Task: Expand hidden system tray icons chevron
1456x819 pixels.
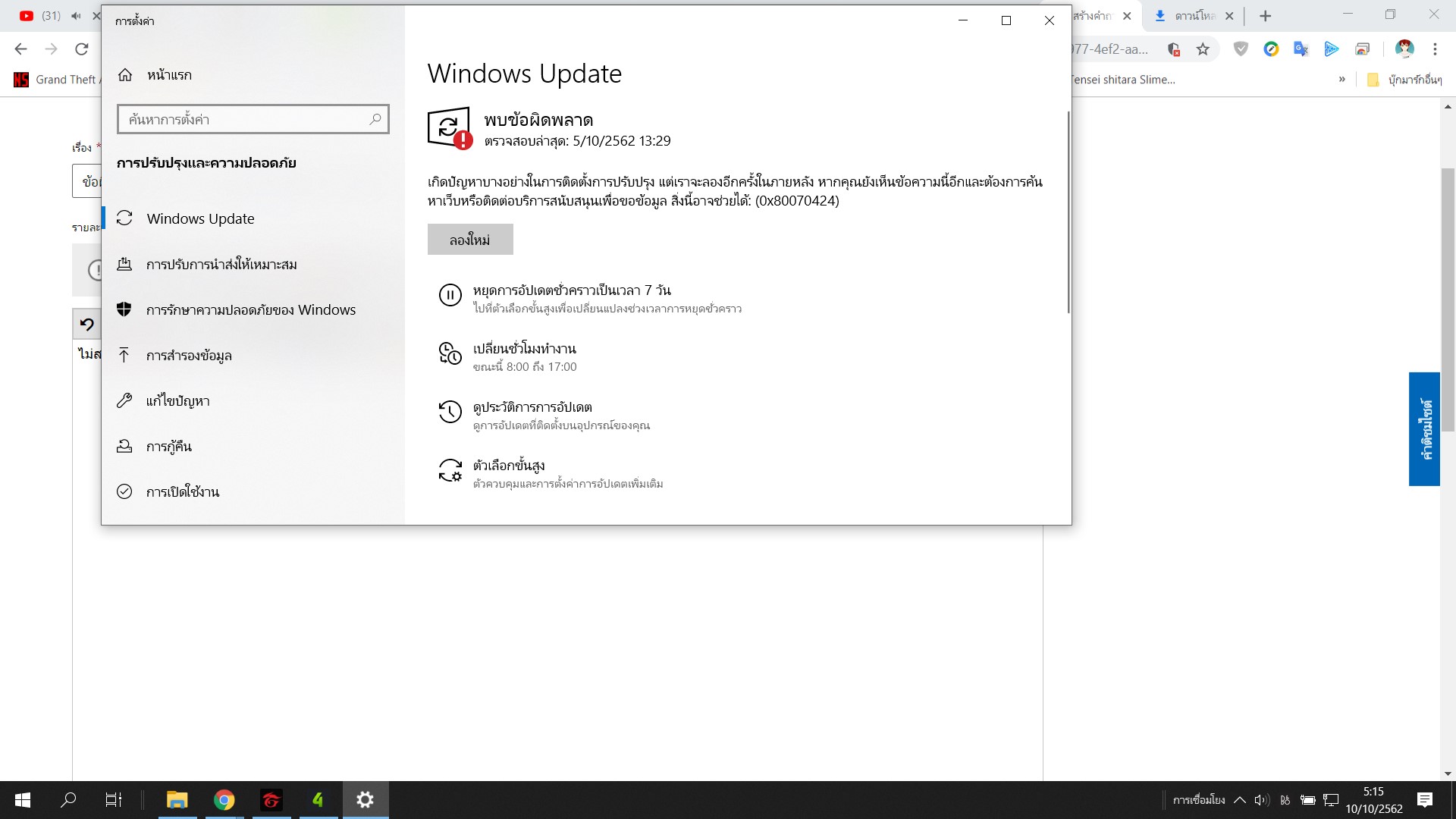Action: 1240,799
